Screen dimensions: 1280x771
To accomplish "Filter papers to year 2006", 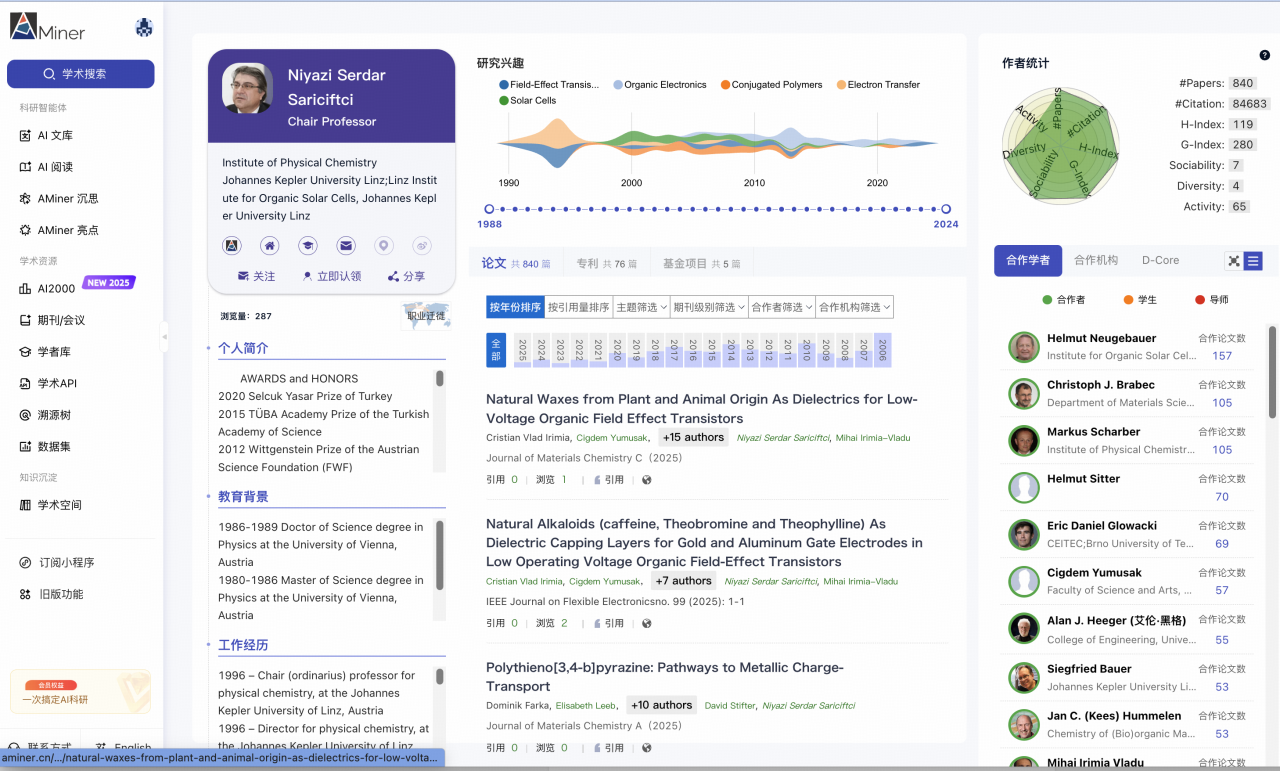I will (x=882, y=349).
